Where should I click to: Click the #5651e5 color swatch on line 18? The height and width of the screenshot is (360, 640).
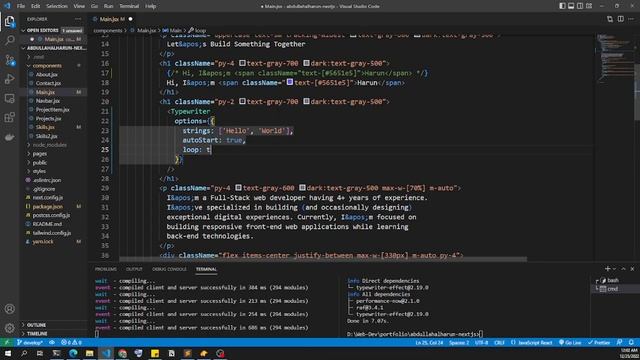pos(290,82)
